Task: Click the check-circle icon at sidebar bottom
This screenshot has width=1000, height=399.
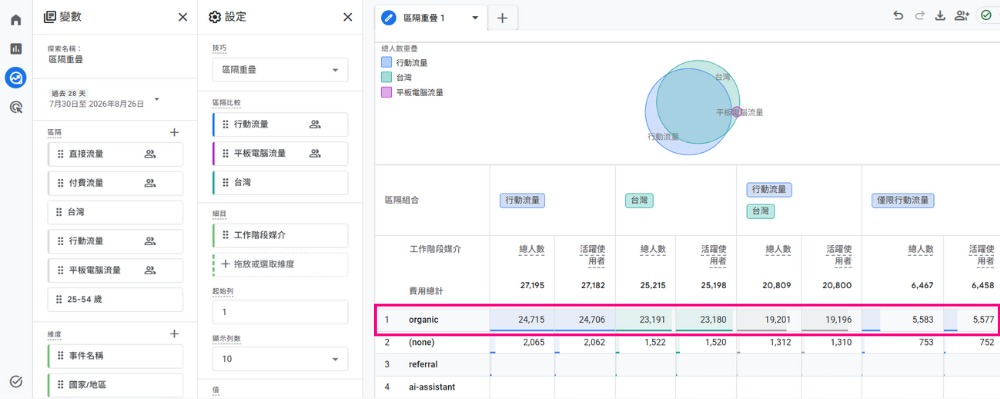Action: coord(16,381)
